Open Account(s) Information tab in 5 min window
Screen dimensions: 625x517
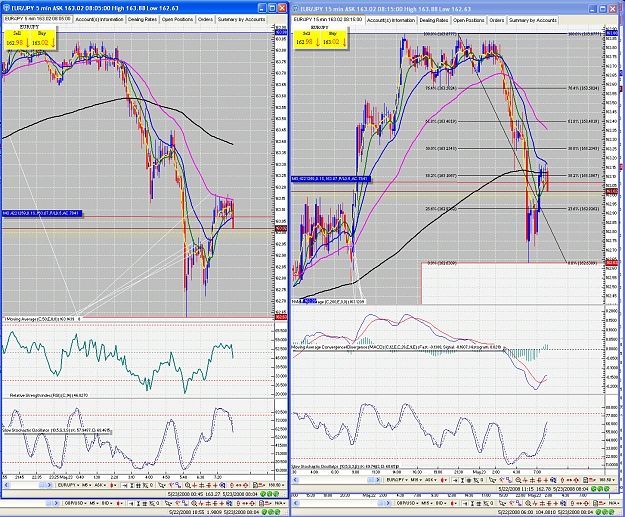point(99,19)
